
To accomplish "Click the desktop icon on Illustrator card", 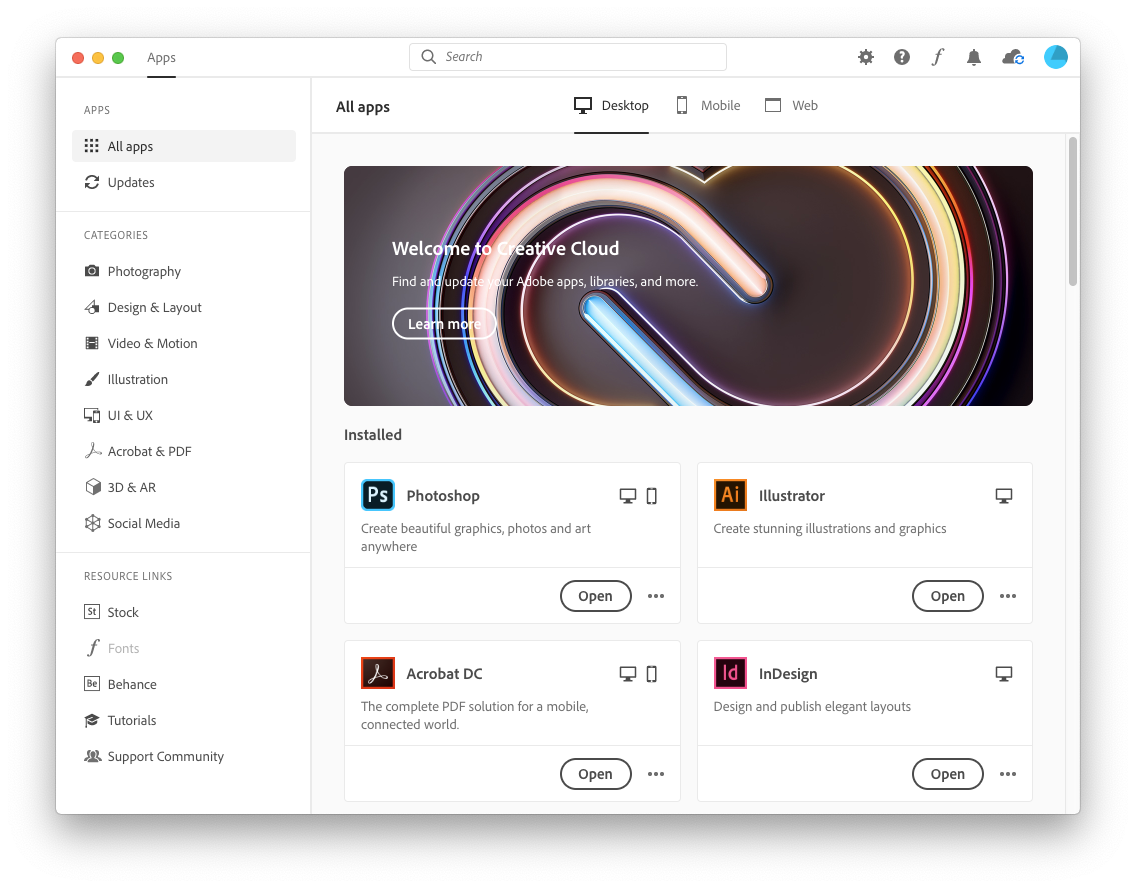I will 1004,496.
